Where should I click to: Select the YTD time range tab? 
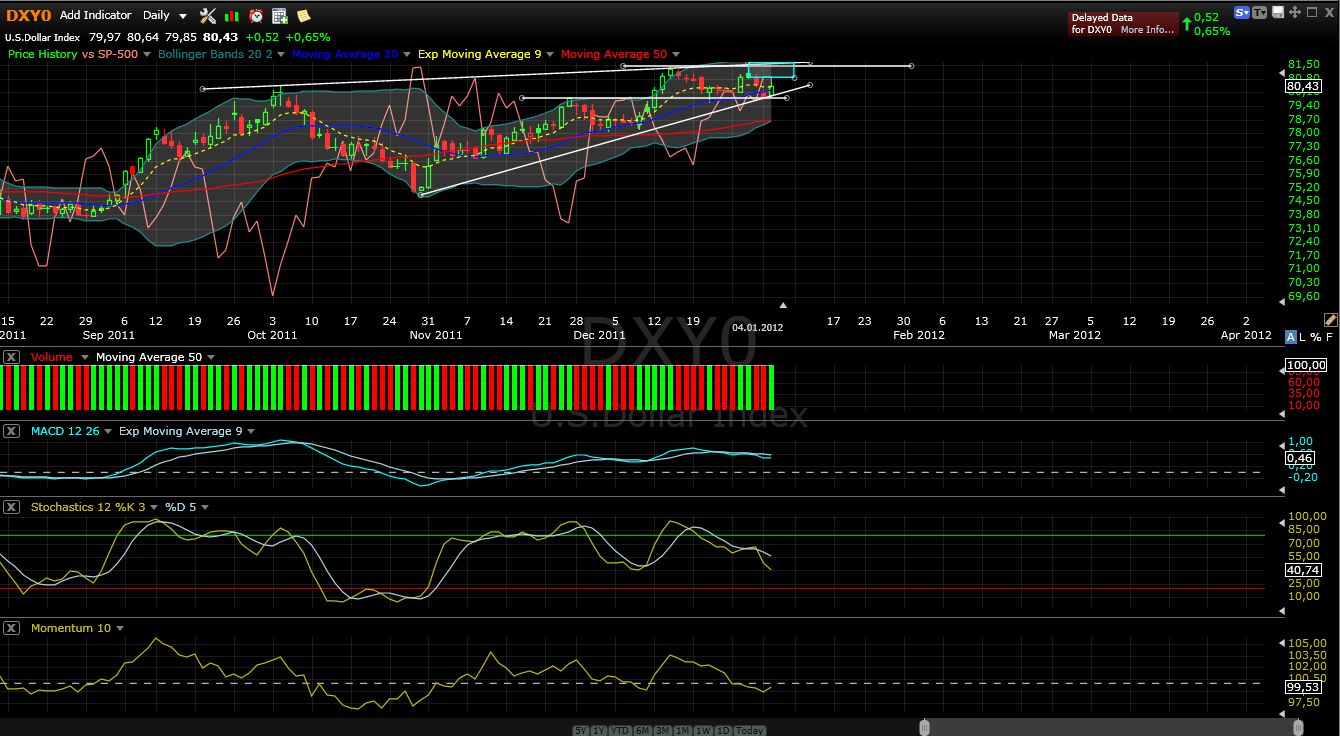coord(620,730)
